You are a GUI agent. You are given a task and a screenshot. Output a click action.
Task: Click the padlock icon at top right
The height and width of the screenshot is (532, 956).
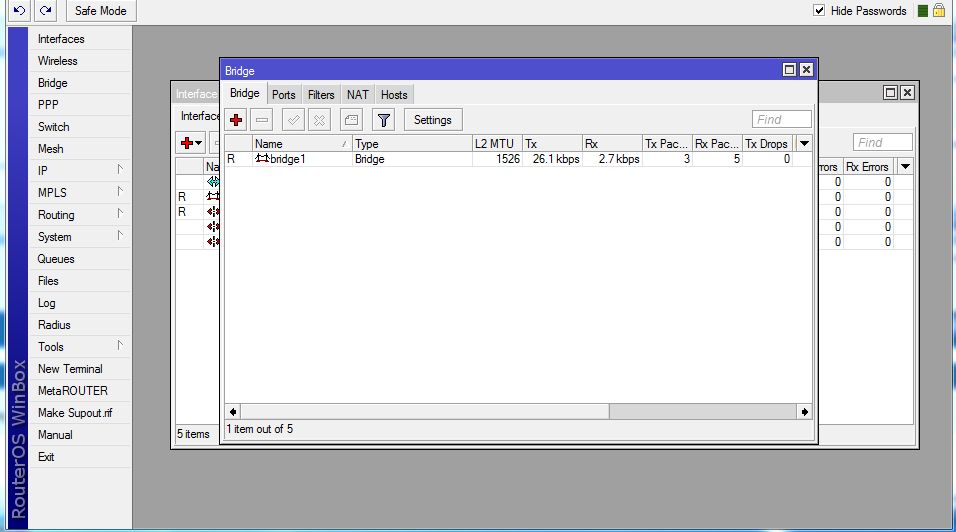point(939,11)
